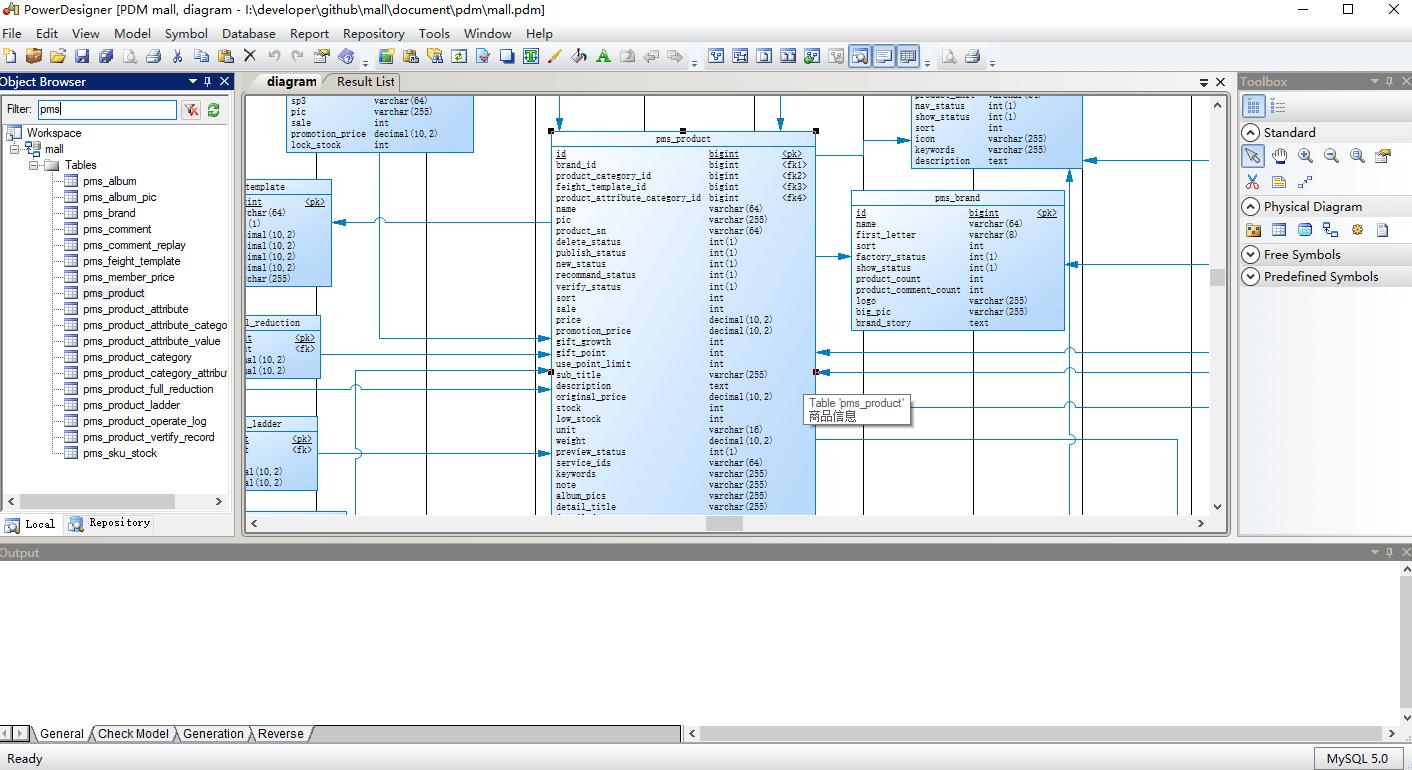1412x770 pixels.
Task: Open the Repository tab in Object Browser
Action: (x=110, y=523)
